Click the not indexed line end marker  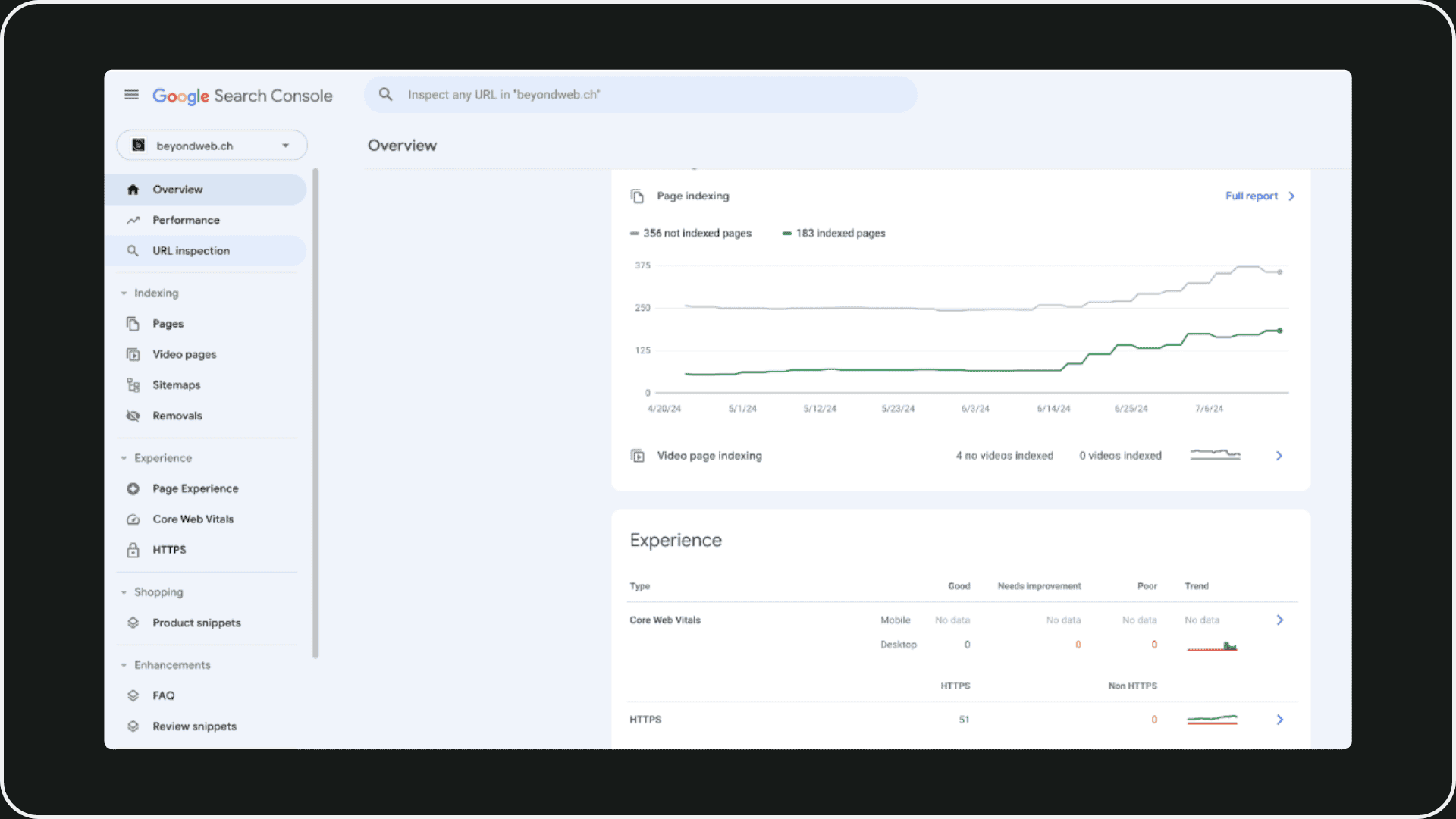[x=1280, y=272]
